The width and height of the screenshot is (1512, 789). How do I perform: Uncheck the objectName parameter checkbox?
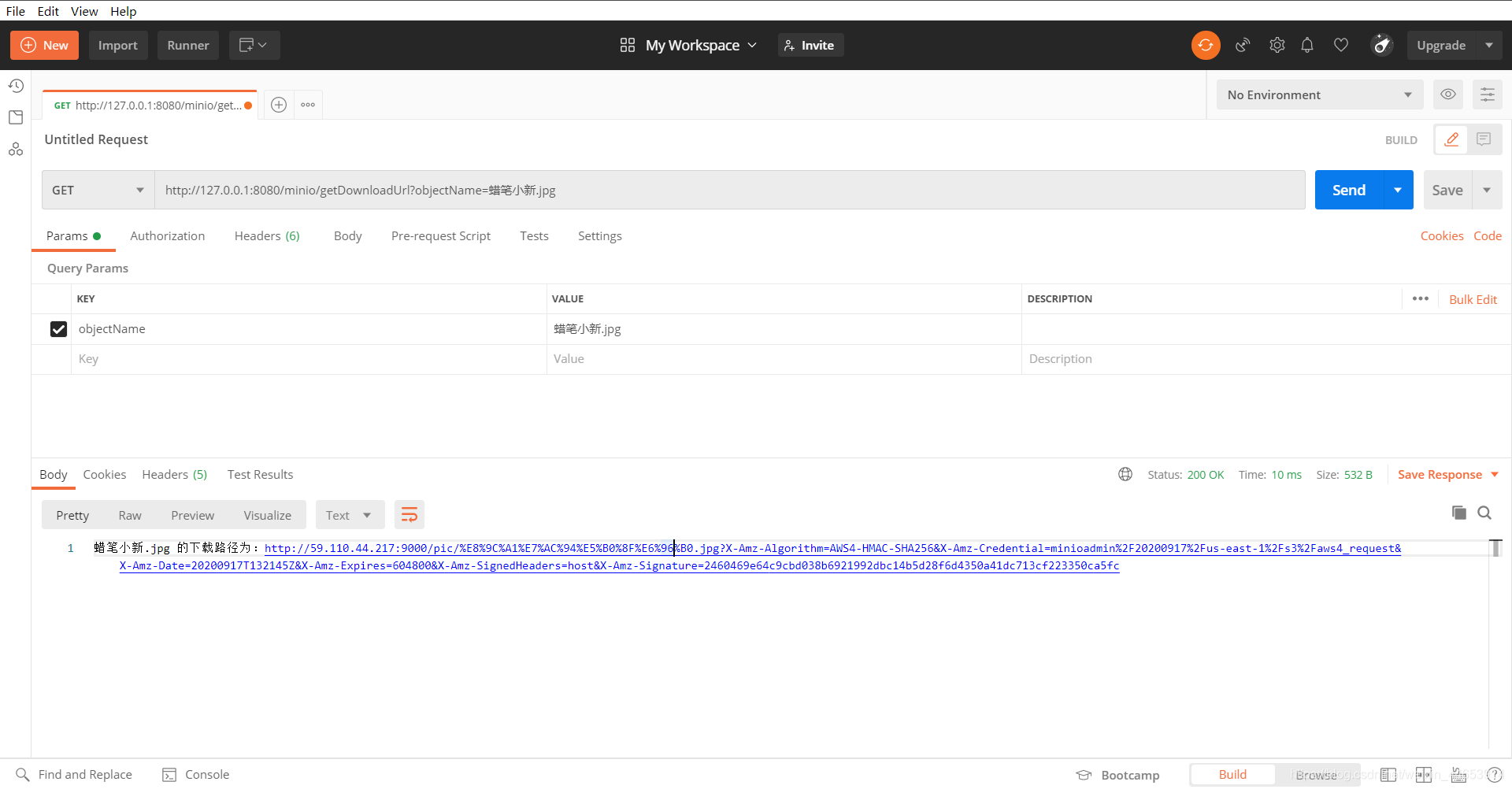point(58,329)
